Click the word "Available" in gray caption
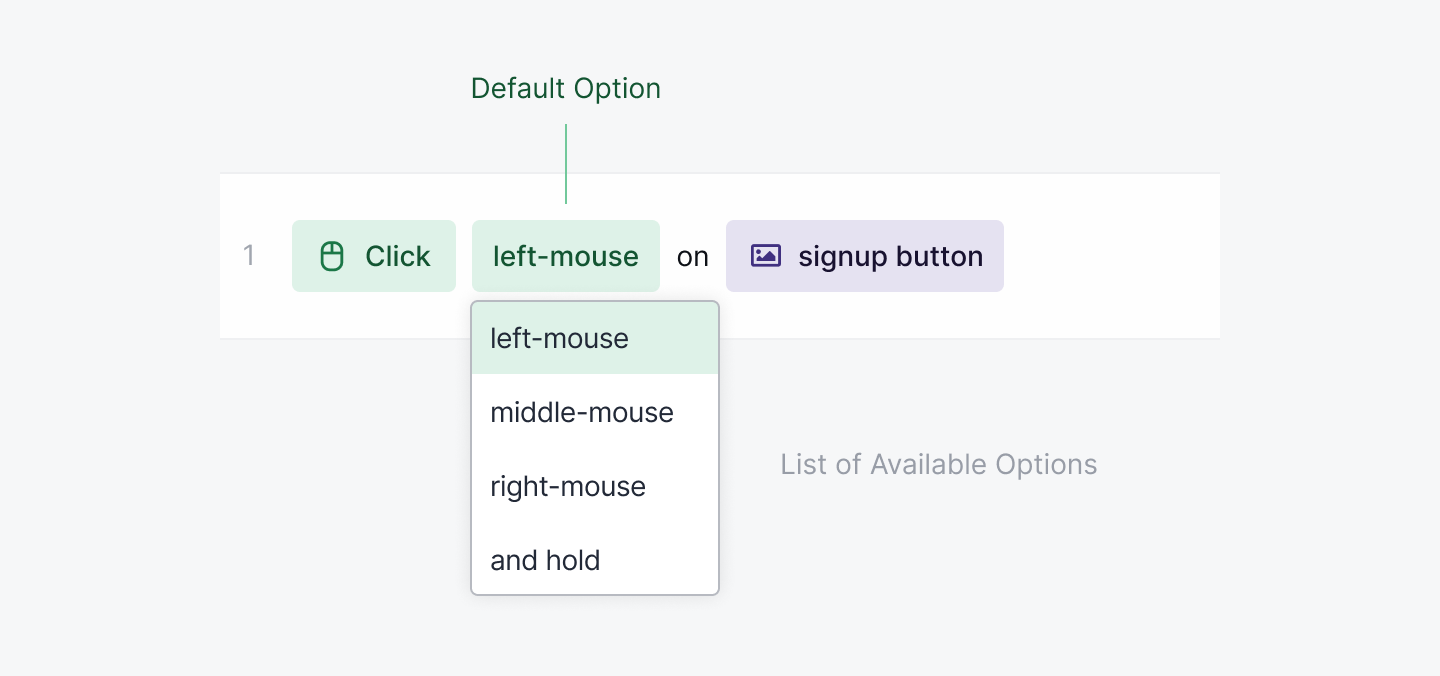Image resolution: width=1440 pixels, height=676 pixels. click(927, 465)
